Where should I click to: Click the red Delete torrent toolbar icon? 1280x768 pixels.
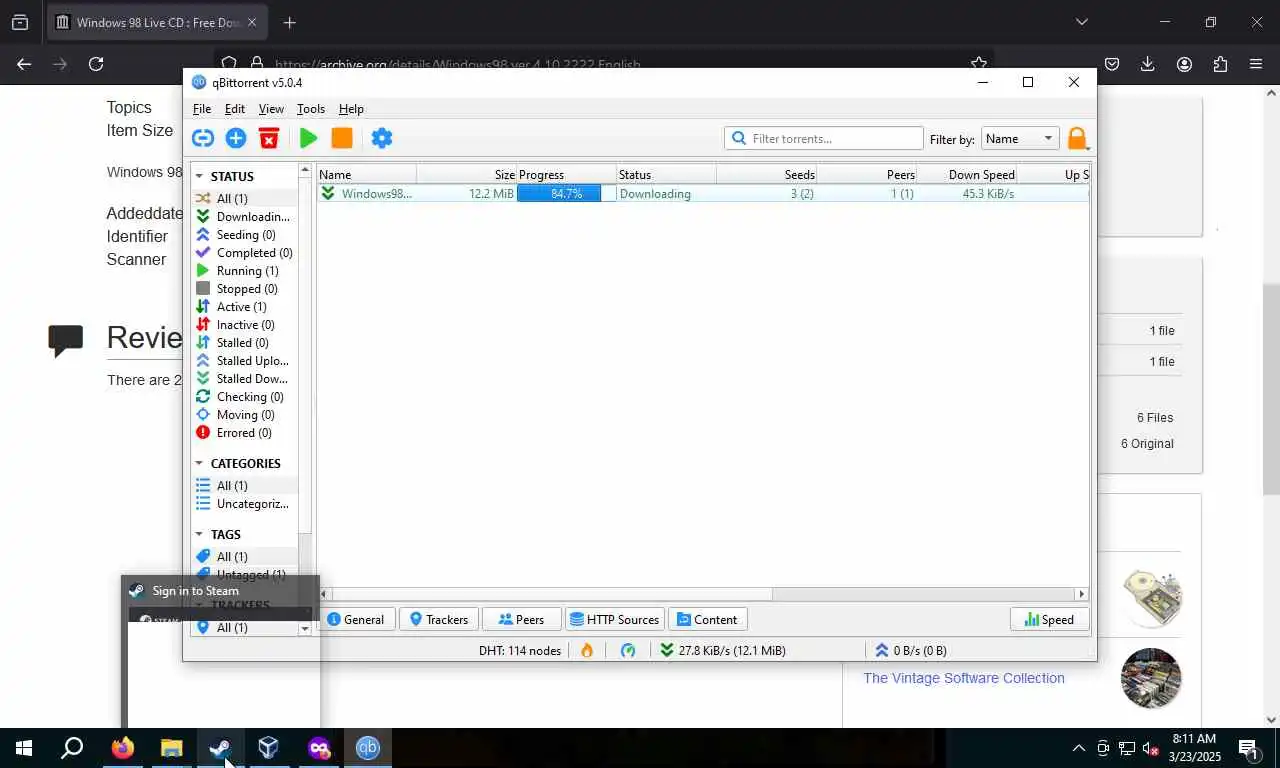point(268,138)
